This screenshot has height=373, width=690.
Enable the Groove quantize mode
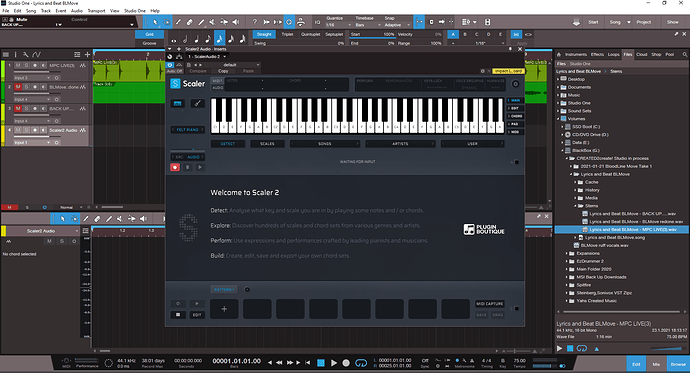(x=150, y=43)
